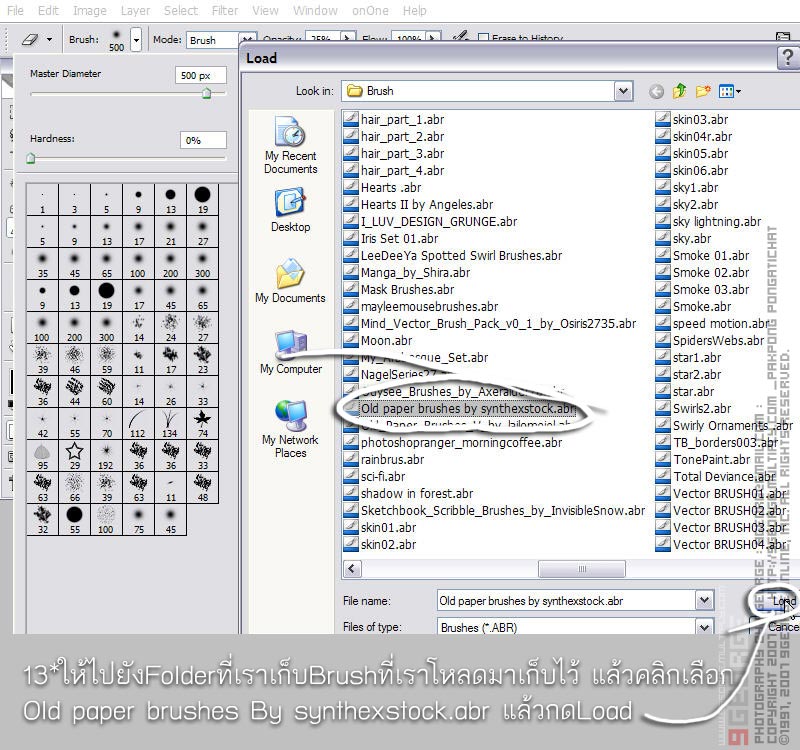Choose the 192 starburst brush preset
The height and width of the screenshot is (750, 800).
pos(106,455)
